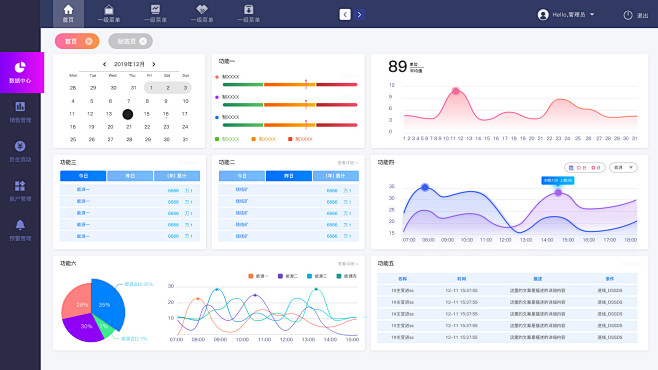
Task: Click the 89 value above monthly chart
Action: [x=397, y=67]
